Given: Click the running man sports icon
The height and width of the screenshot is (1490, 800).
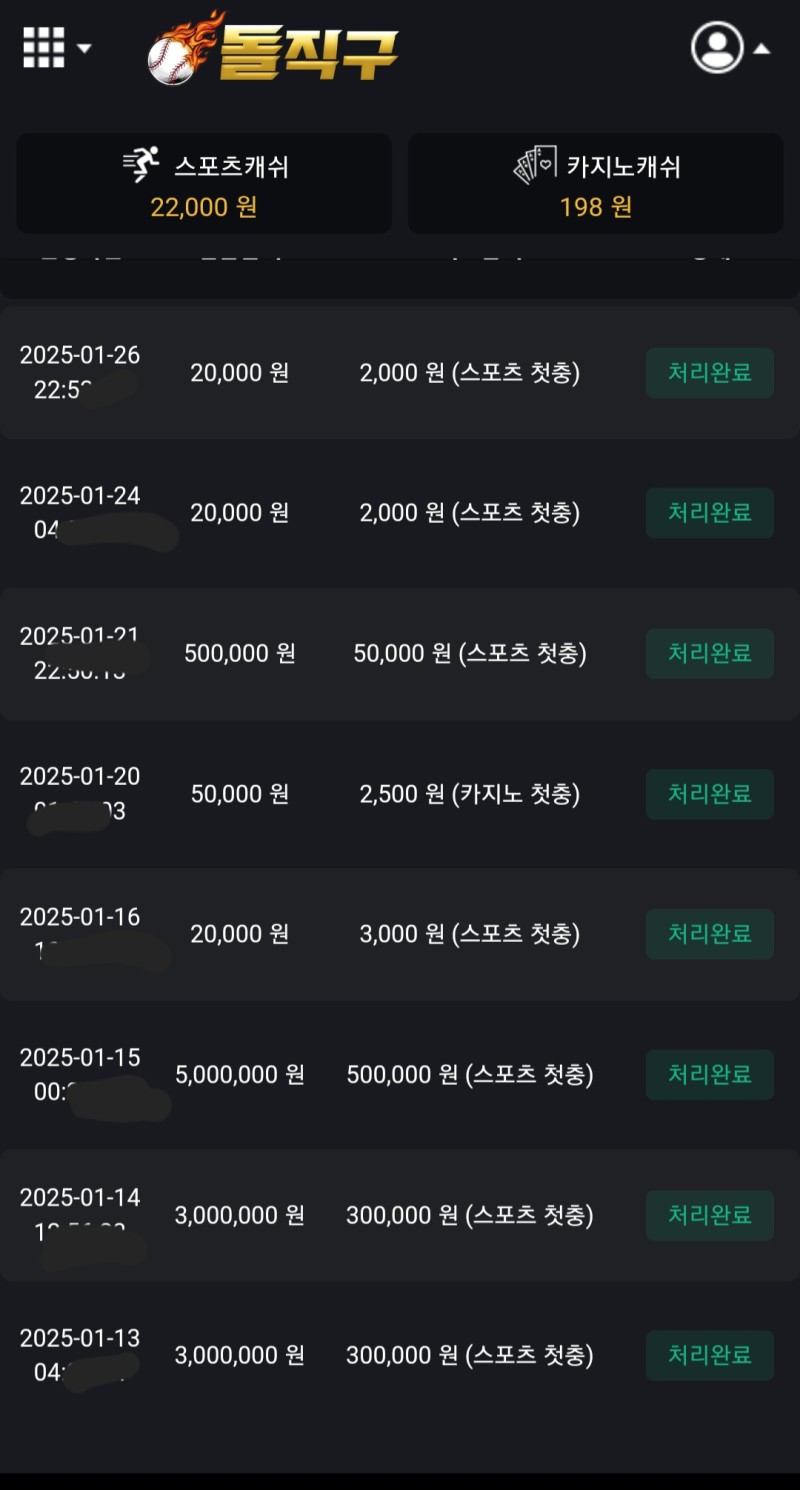Looking at the screenshot, I should 141,164.
